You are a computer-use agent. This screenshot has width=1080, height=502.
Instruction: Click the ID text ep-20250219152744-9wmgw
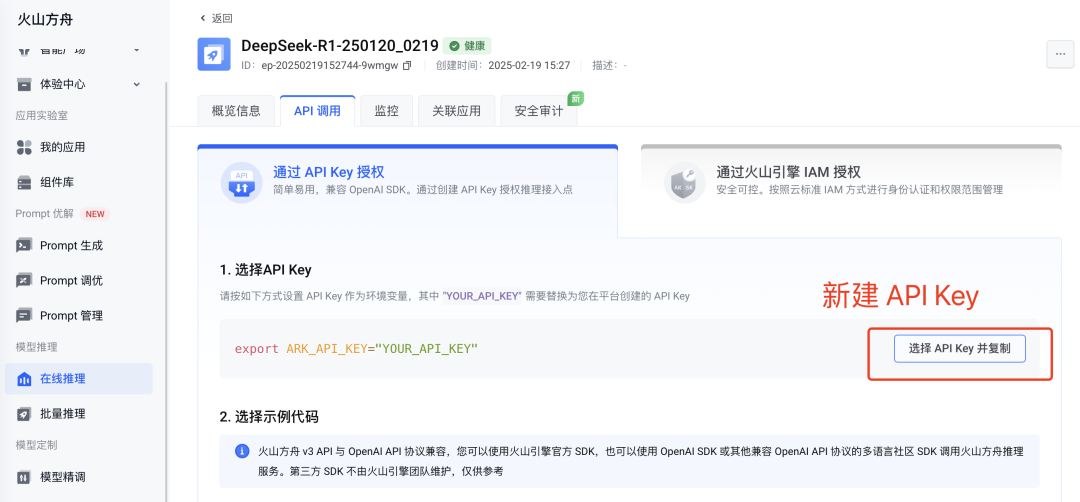329,65
